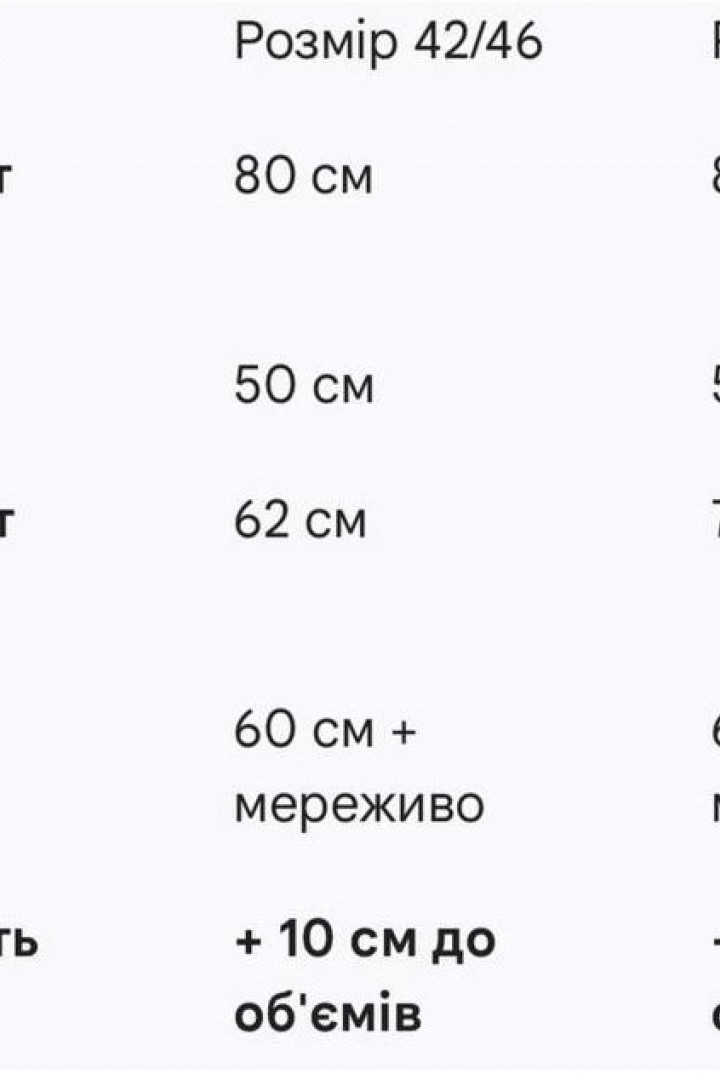Click the cut-off bold label beside "80 см"
This screenshot has width=720, height=1080.
click(x=12, y=178)
